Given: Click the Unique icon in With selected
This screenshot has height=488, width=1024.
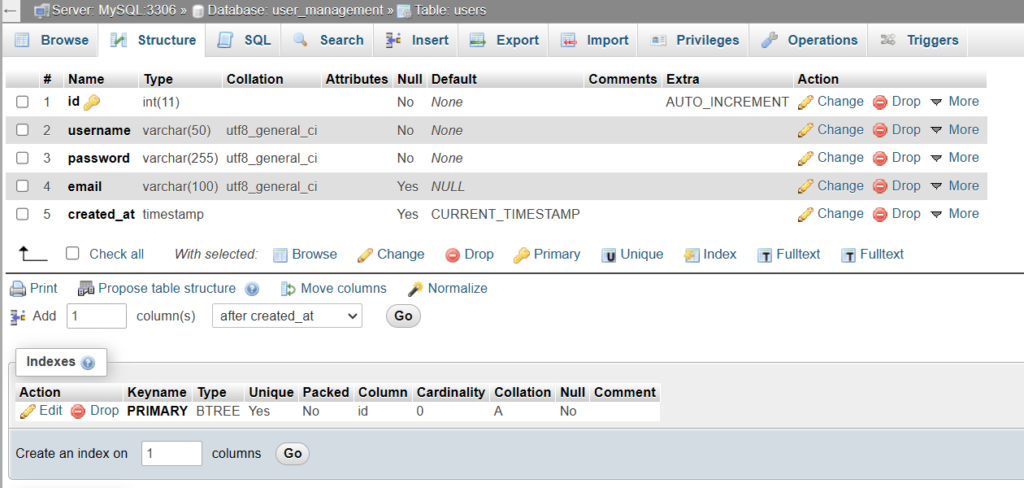Looking at the screenshot, I should tap(609, 255).
